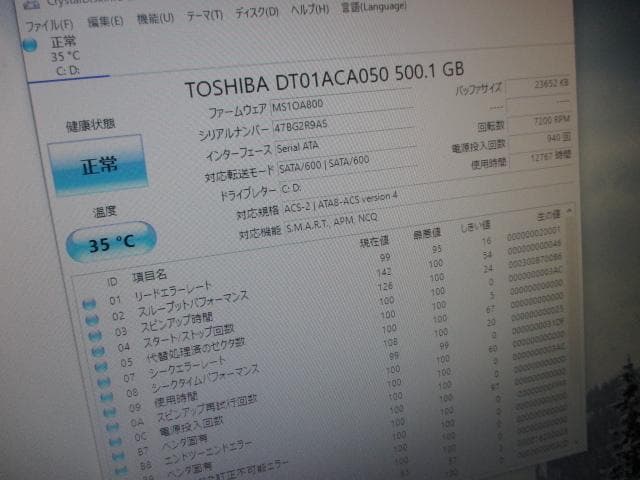Viewport: 640px width, 480px height.
Task: Select the シークタイムパフォーマンス row name
Action: (205, 378)
